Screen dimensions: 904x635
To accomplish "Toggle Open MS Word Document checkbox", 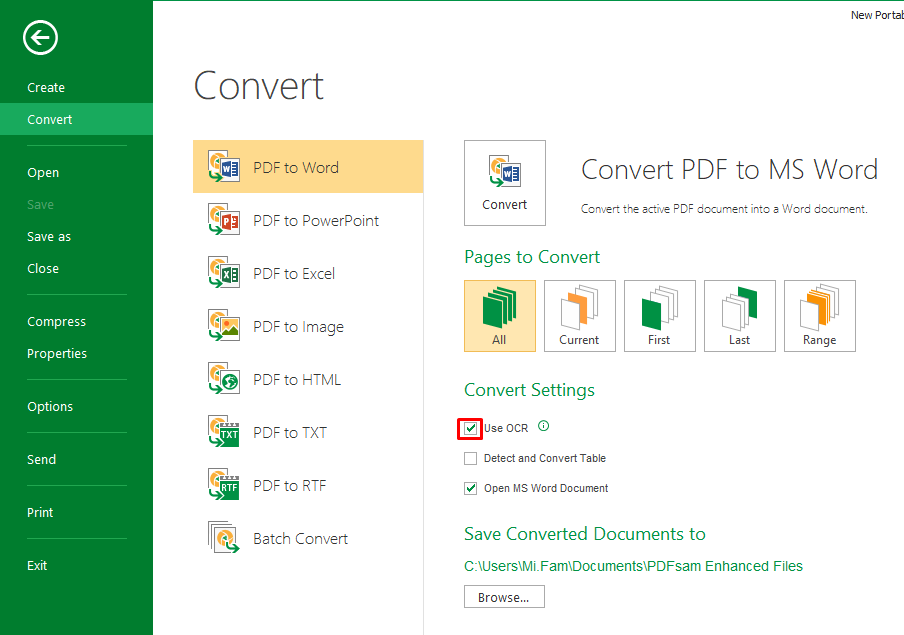I will pyautogui.click(x=470, y=489).
